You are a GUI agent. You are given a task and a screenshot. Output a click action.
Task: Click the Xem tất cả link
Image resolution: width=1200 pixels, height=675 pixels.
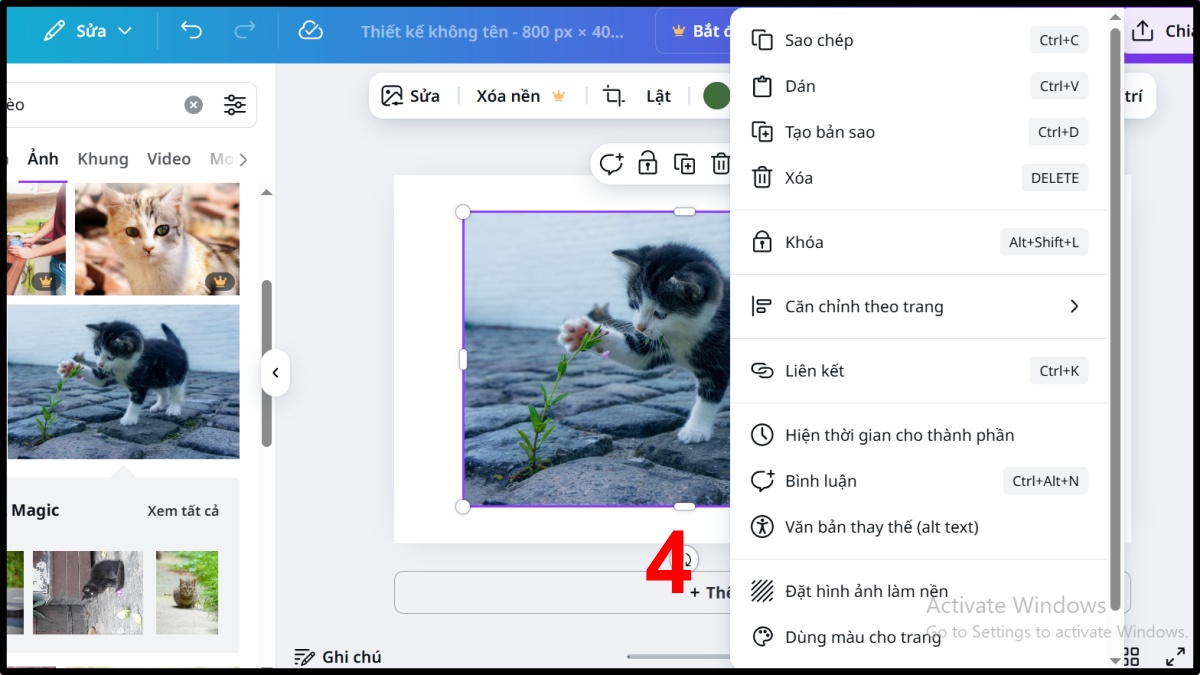click(183, 511)
